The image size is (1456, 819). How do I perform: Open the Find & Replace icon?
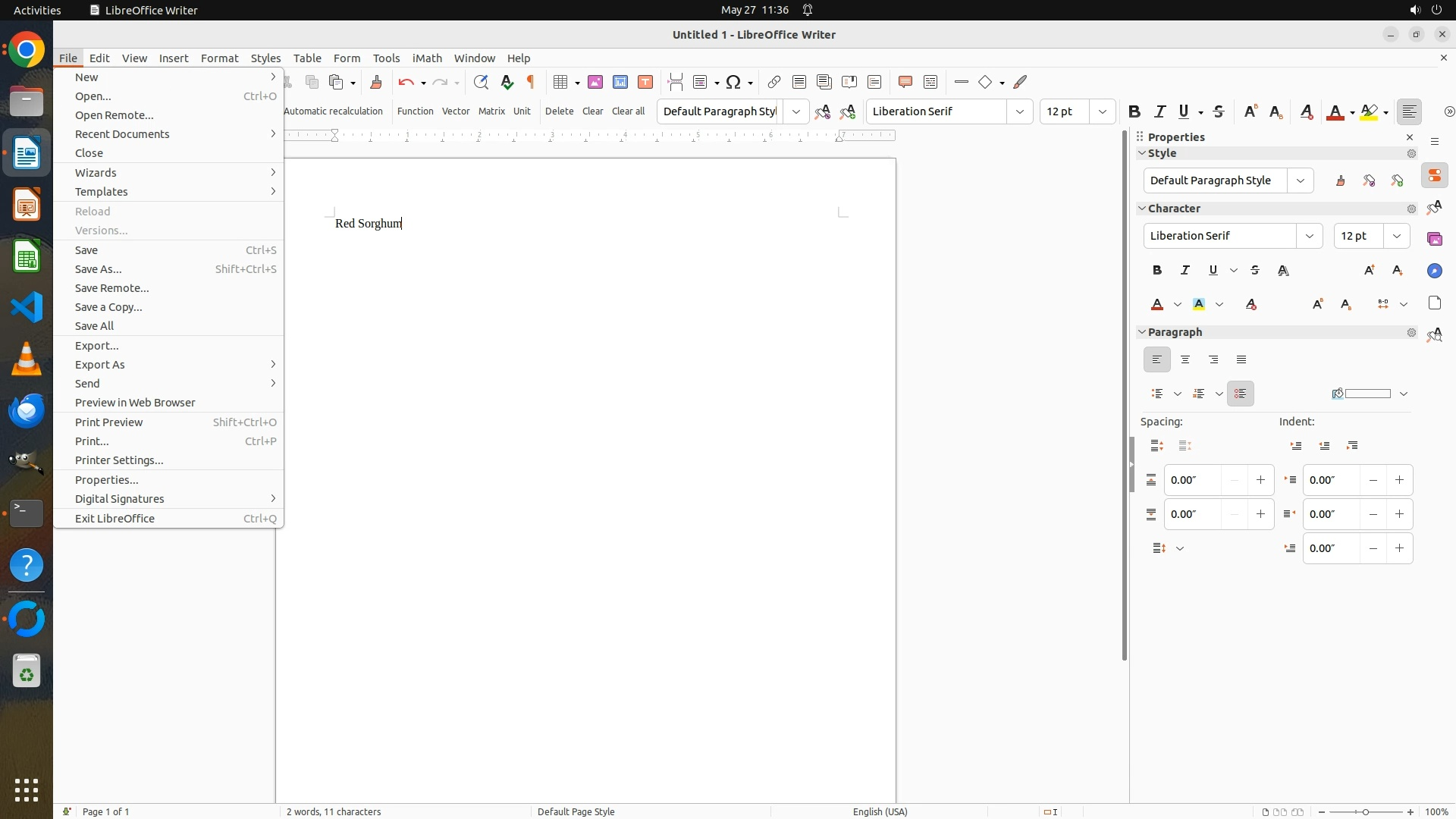pyautogui.click(x=481, y=82)
